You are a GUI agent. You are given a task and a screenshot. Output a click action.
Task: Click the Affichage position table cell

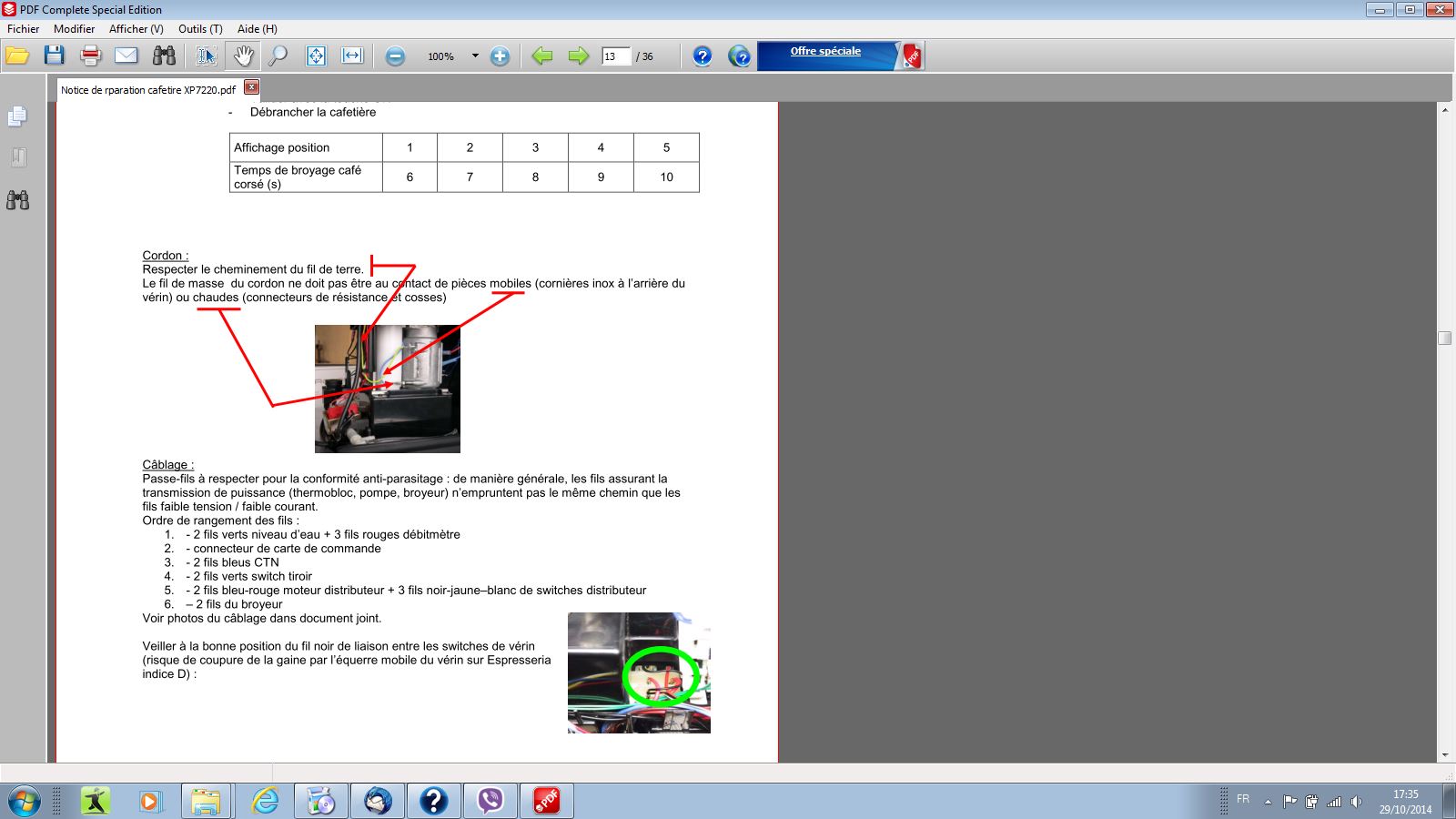(306, 147)
